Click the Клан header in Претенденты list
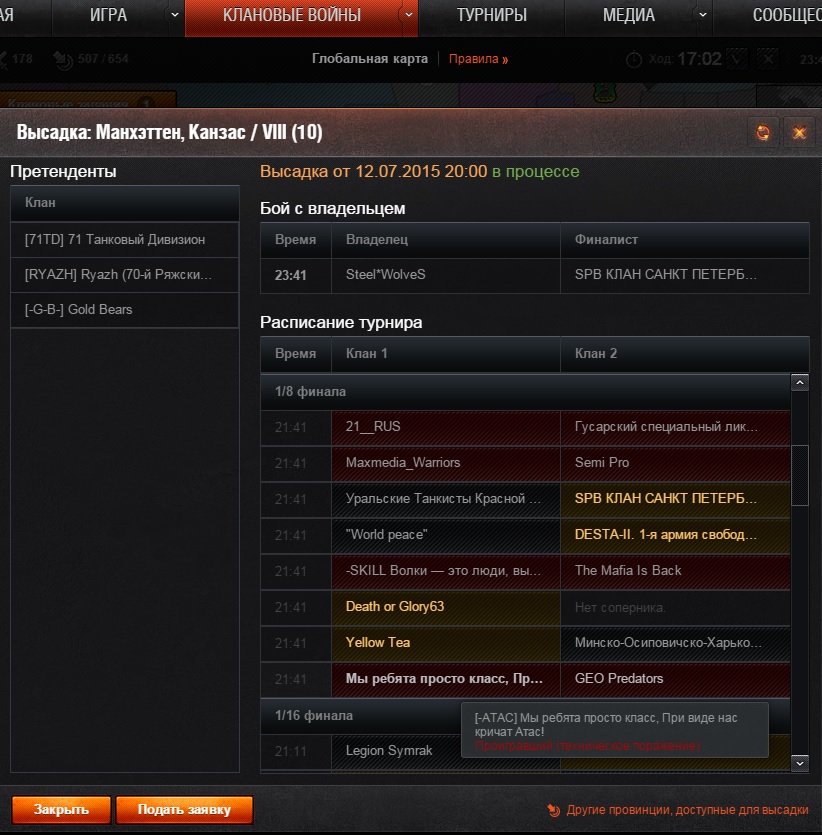Image resolution: width=822 pixels, height=835 pixels. (125, 203)
